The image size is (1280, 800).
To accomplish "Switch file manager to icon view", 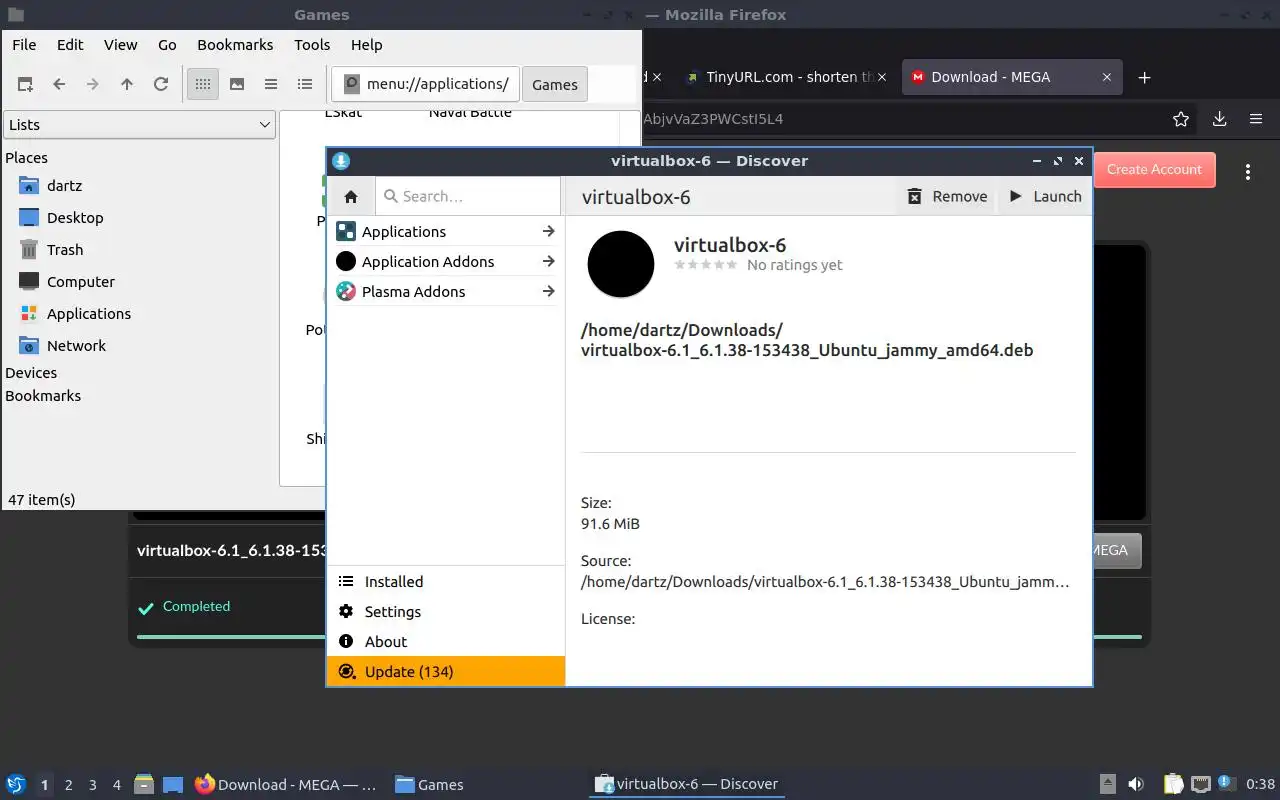I will coord(203,84).
